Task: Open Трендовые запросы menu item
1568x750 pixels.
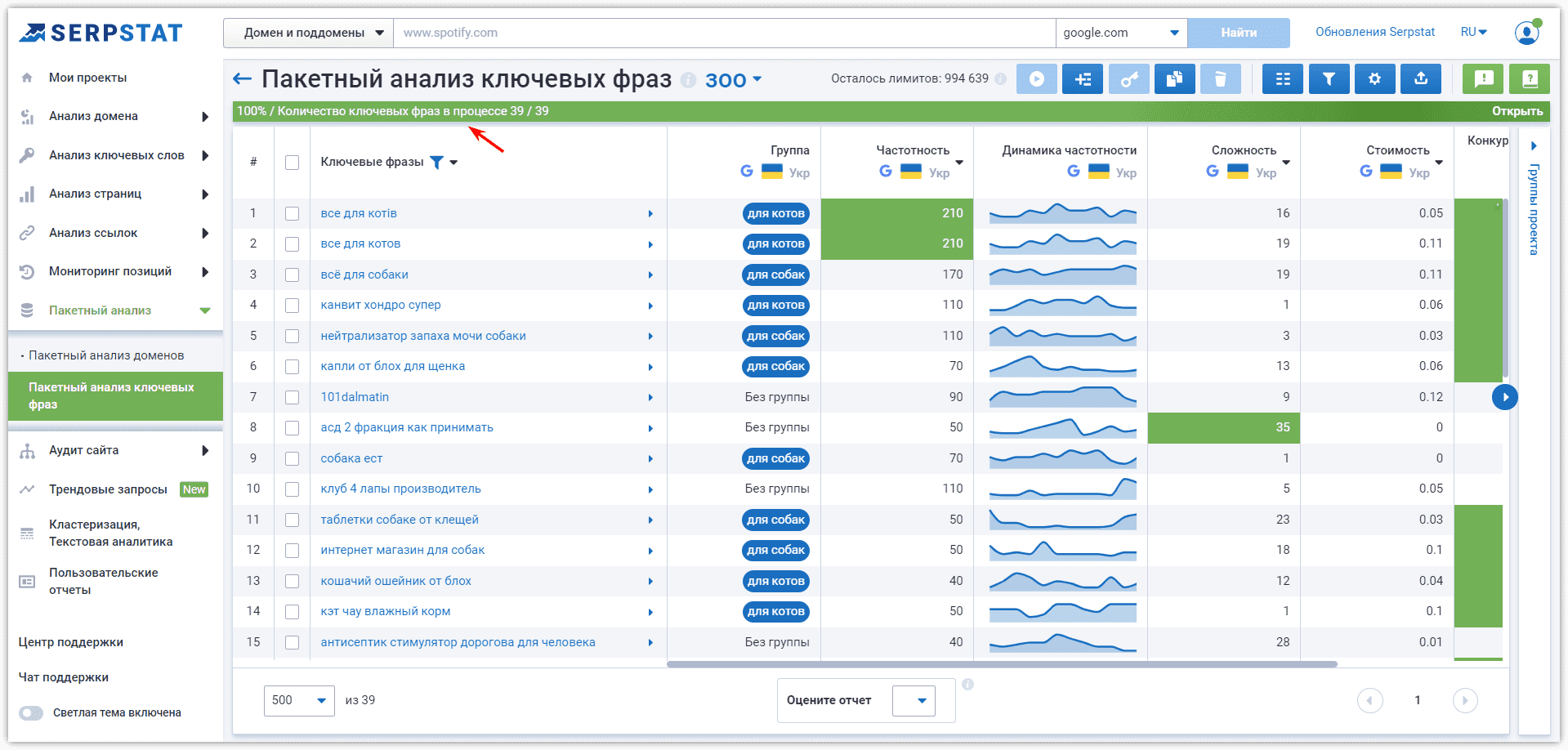Action: click(108, 489)
